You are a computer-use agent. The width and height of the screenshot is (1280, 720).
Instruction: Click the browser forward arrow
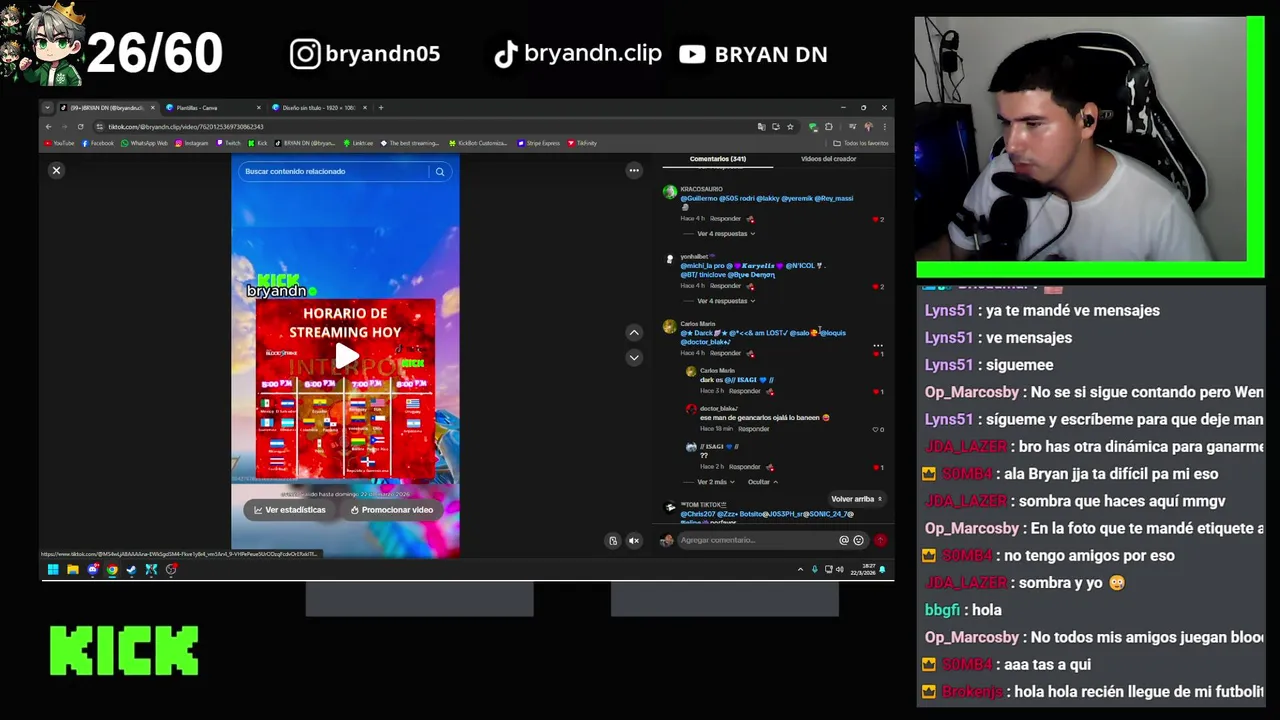(64, 127)
